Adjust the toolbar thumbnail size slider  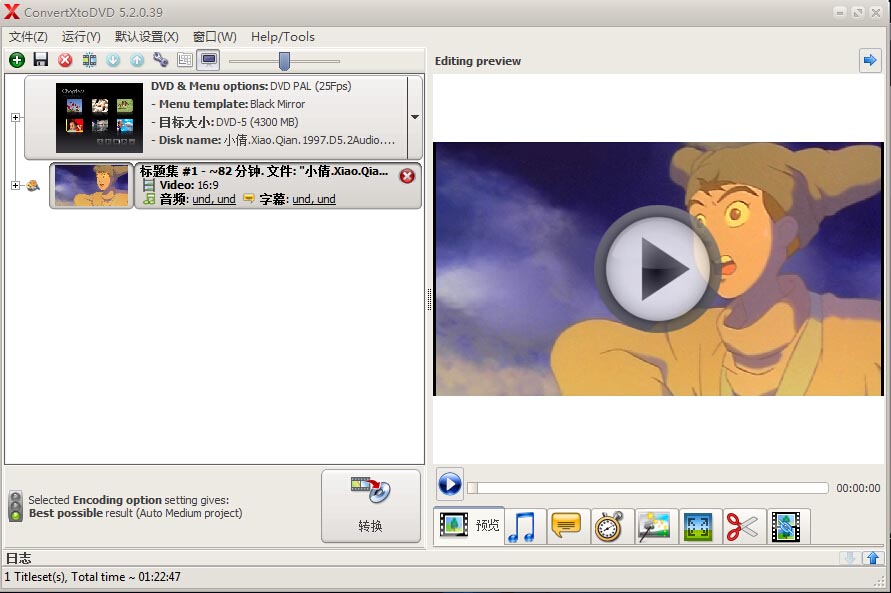(x=284, y=61)
